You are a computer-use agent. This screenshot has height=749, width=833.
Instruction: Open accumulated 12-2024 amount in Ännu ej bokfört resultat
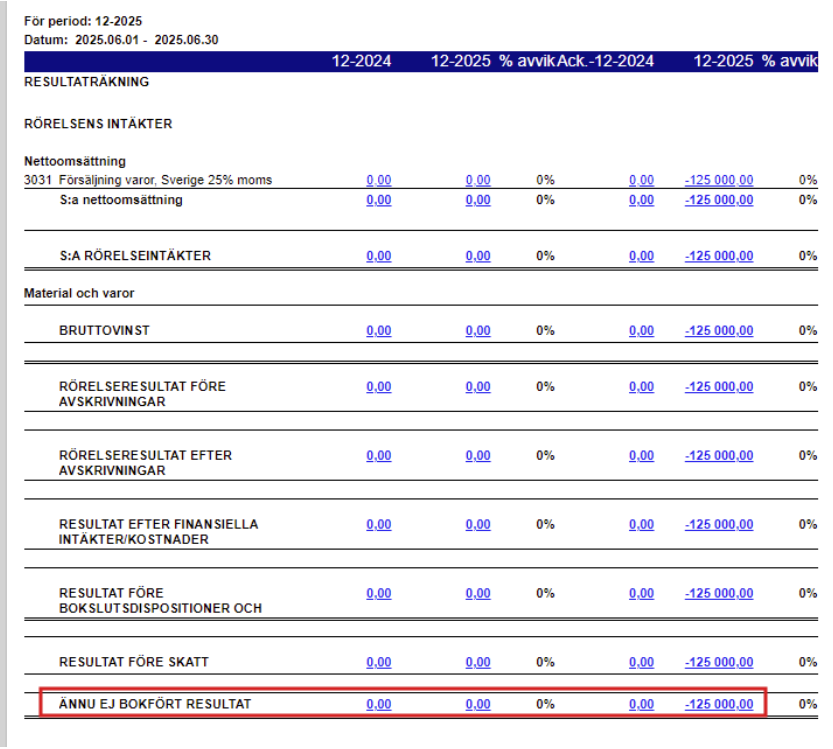click(x=641, y=704)
